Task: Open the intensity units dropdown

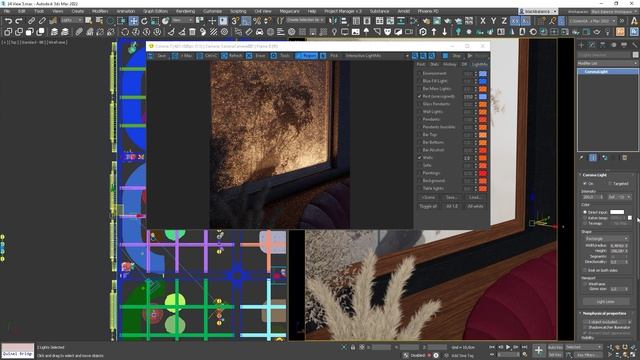Action: tap(620, 197)
